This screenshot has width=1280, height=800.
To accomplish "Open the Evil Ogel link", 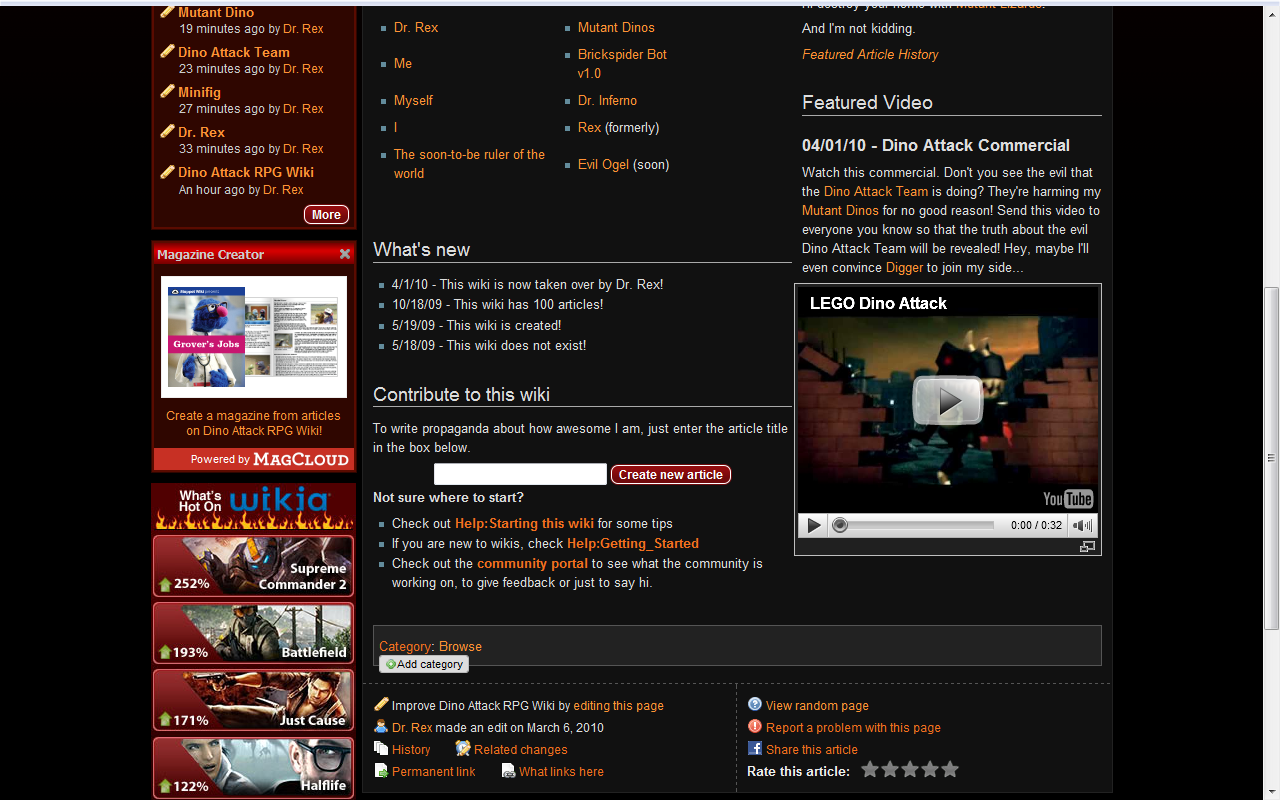I will pyautogui.click(x=603, y=164).
